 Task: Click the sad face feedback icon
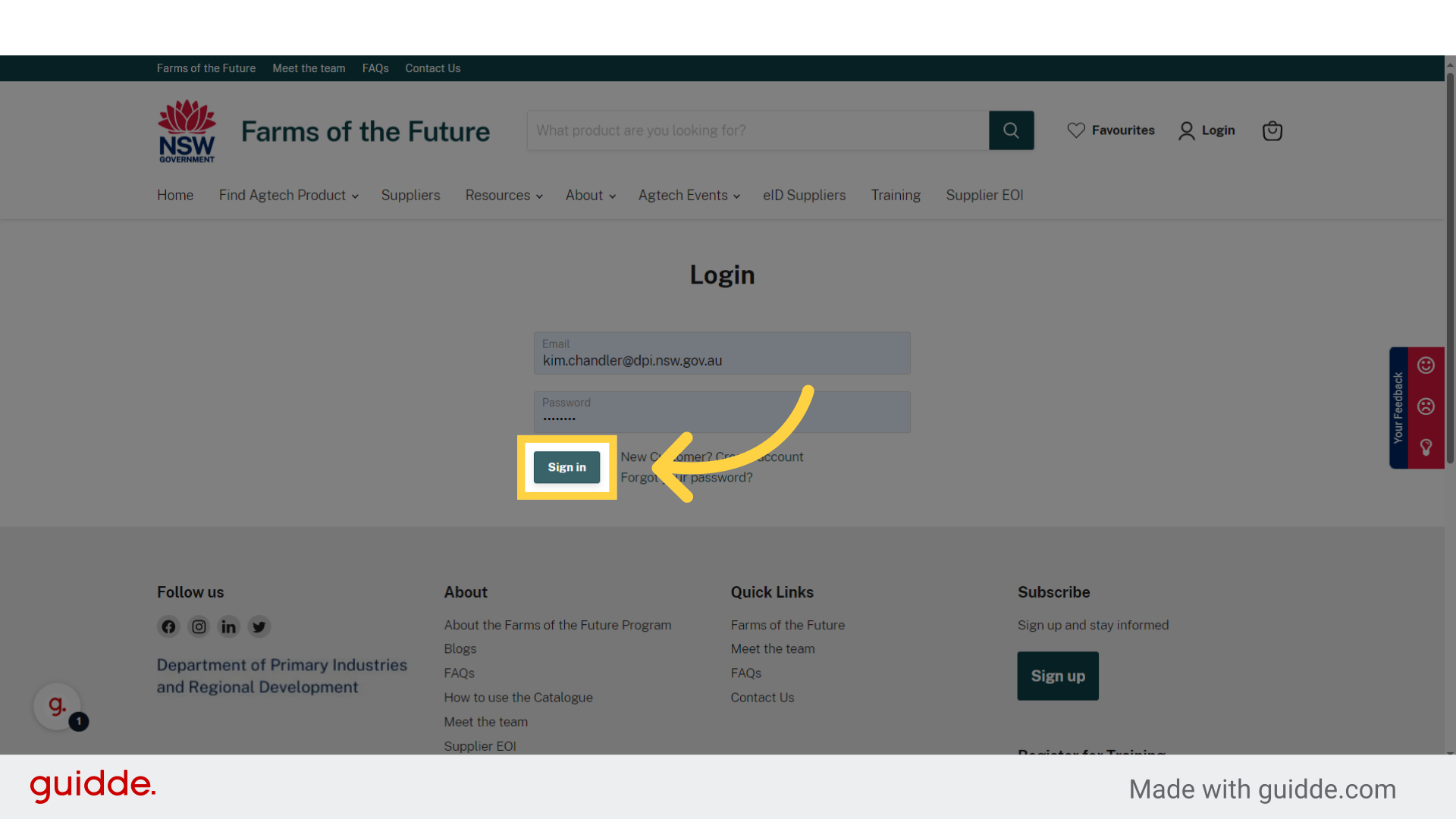tap(1426, 406)
